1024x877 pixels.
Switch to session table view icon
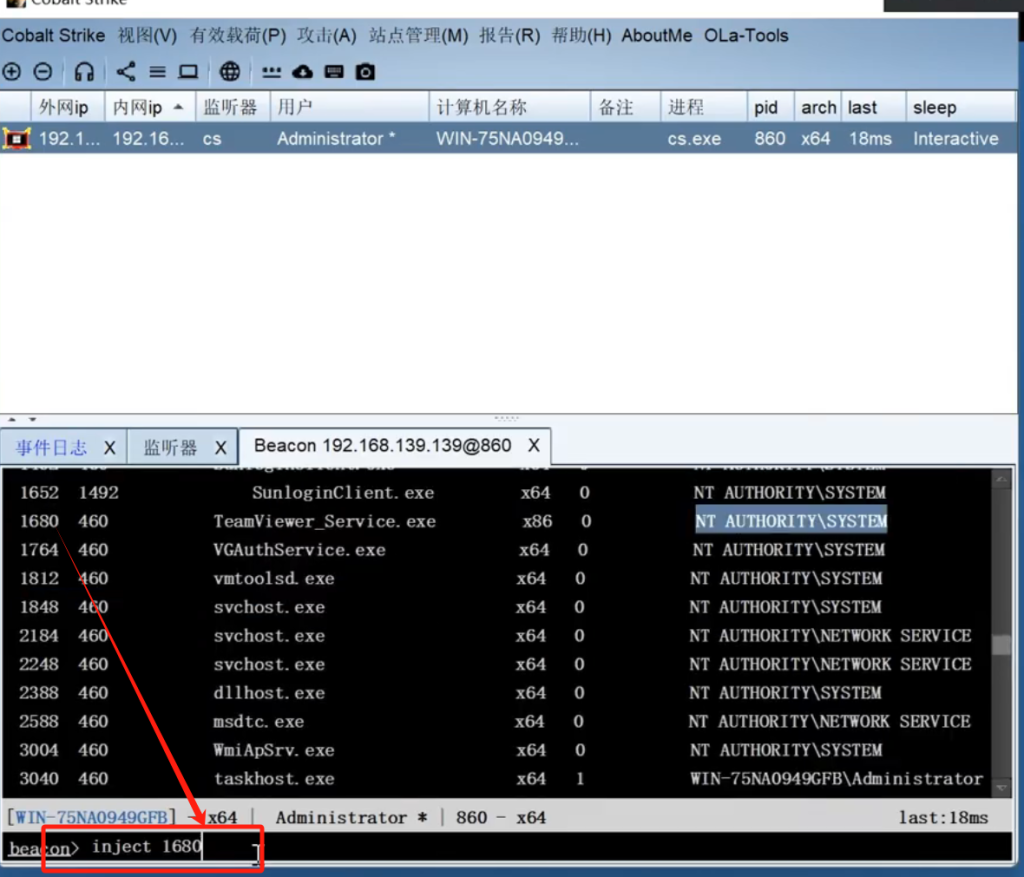(157, 71)
